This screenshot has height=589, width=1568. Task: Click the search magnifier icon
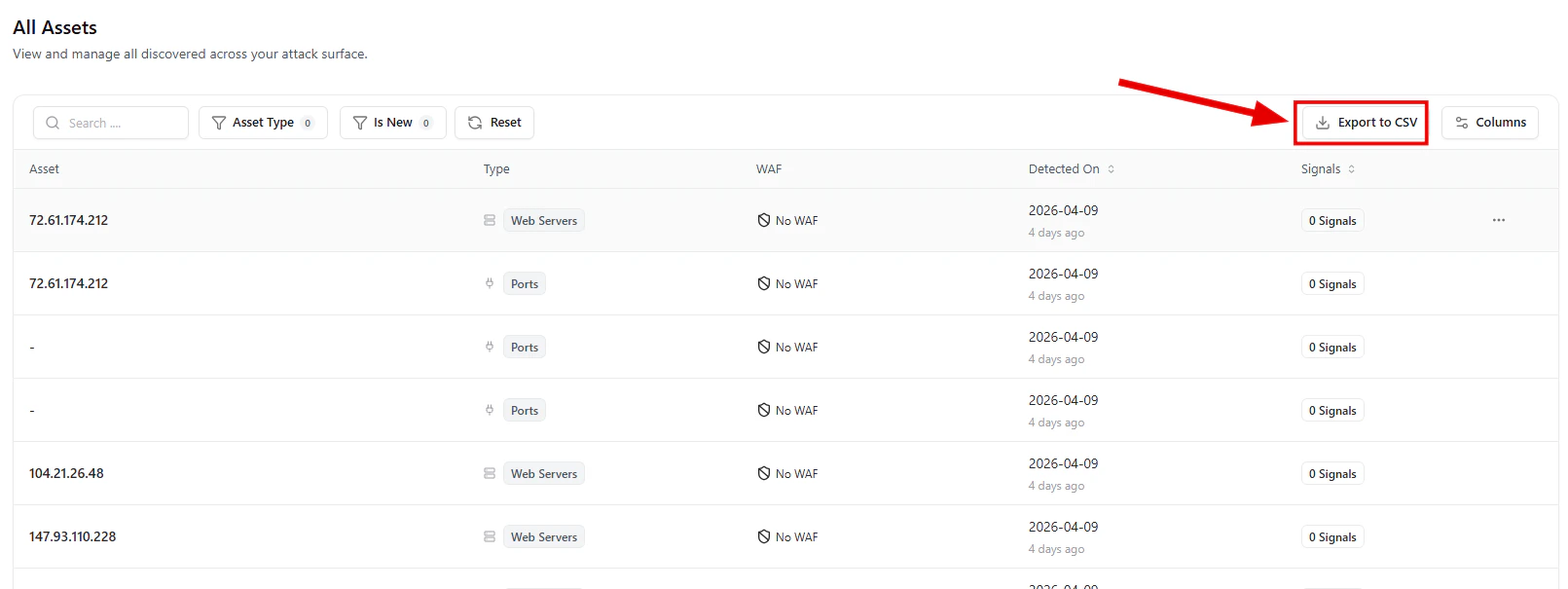point(53,123)
